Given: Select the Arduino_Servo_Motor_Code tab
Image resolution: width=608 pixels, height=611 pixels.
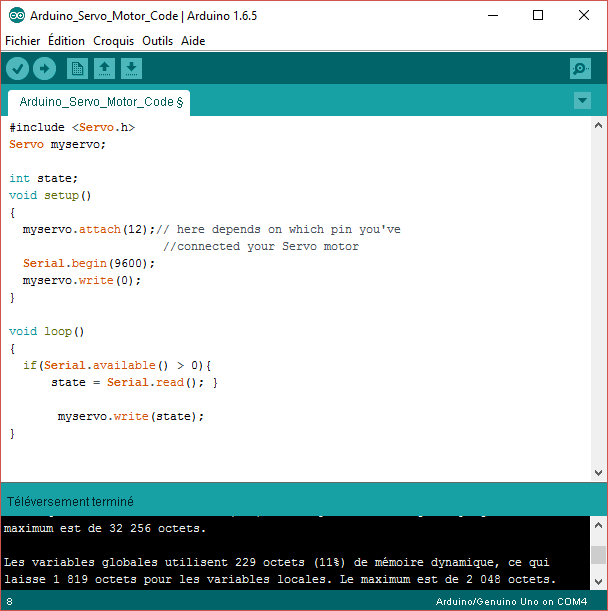Looking at the screenshot, I should click(99, 102).
